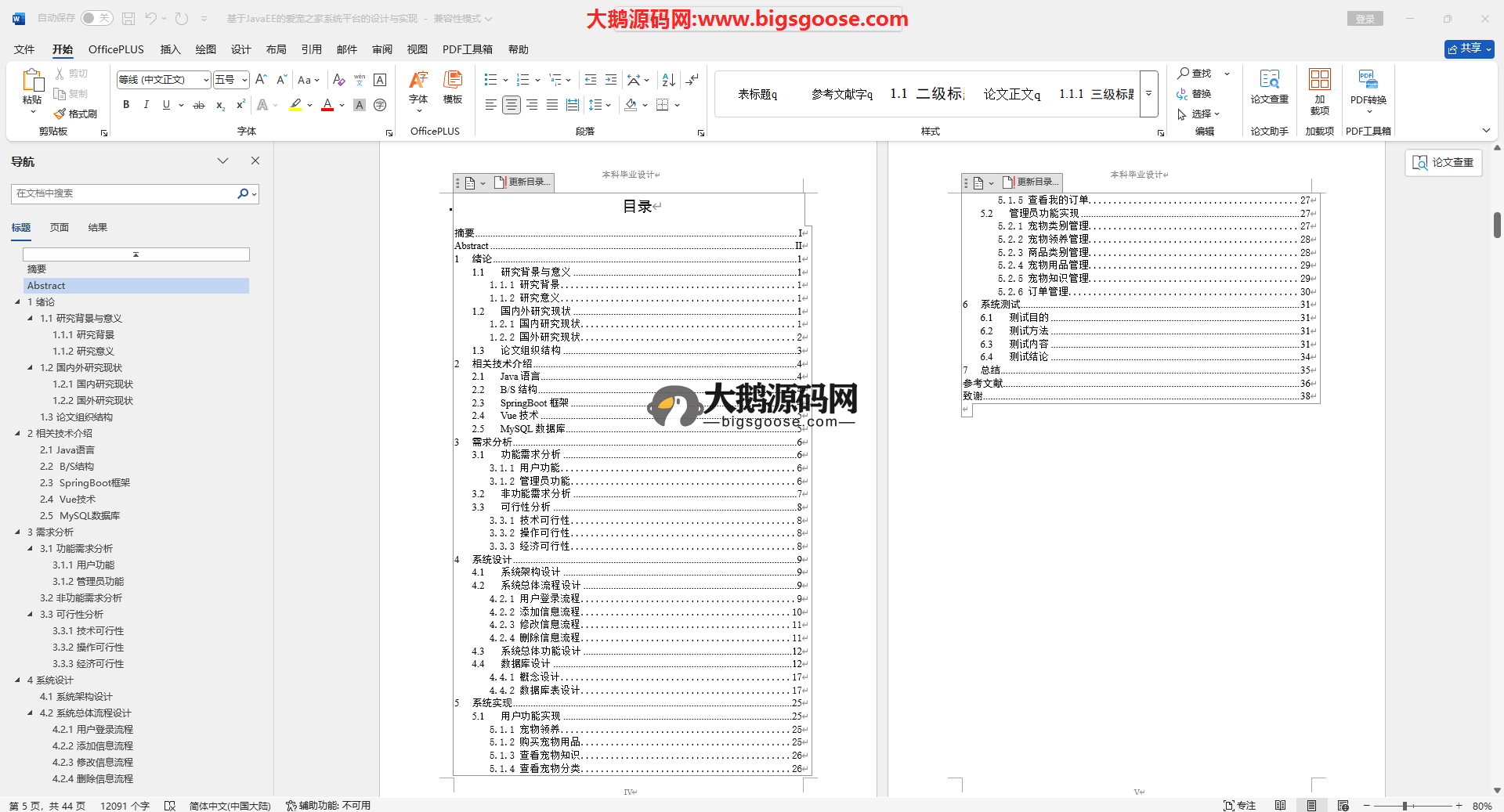The image size is (1504, 812).
Task: Click the 更新目录 button
Action: point(523,182)
